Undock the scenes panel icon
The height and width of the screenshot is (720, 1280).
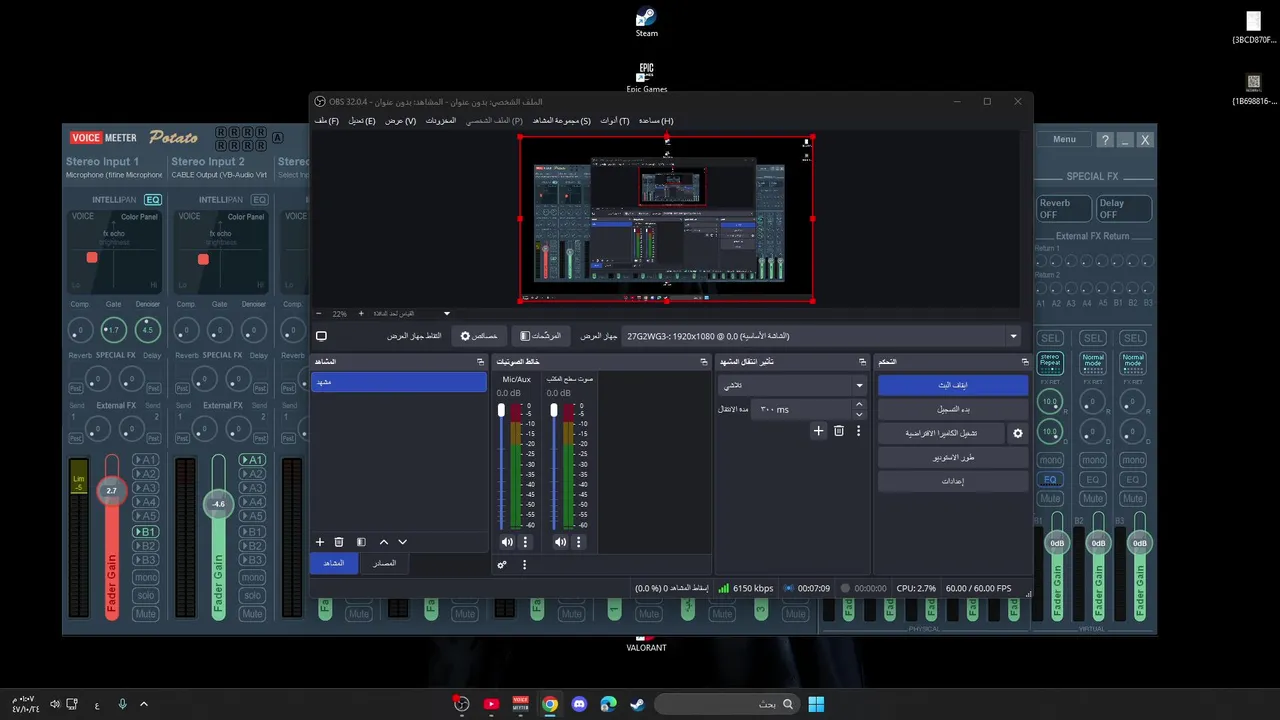(481, 361)
